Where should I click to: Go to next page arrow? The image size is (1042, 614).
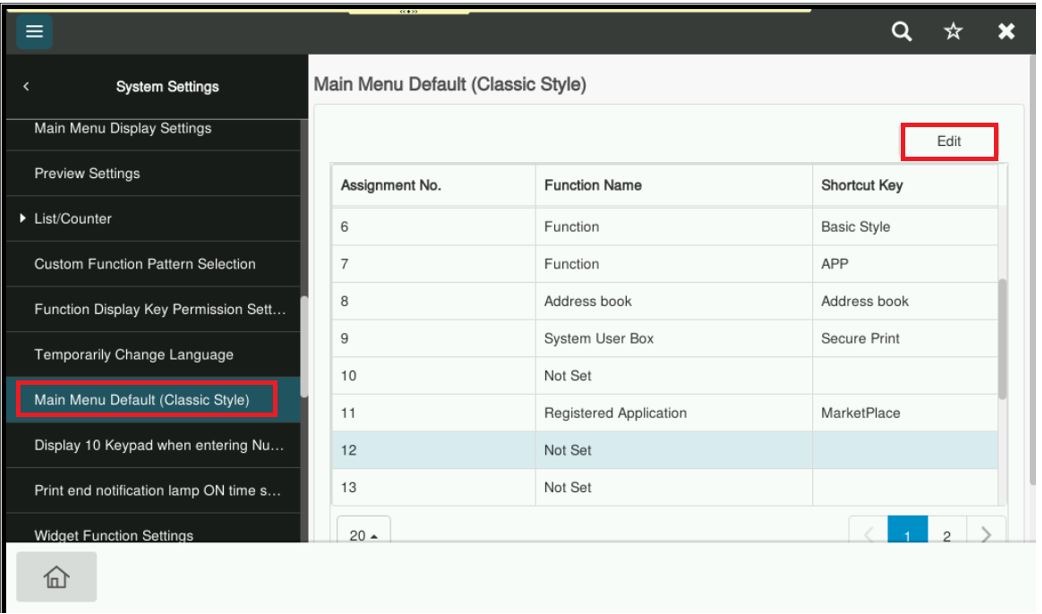click(x=985, y=534)
